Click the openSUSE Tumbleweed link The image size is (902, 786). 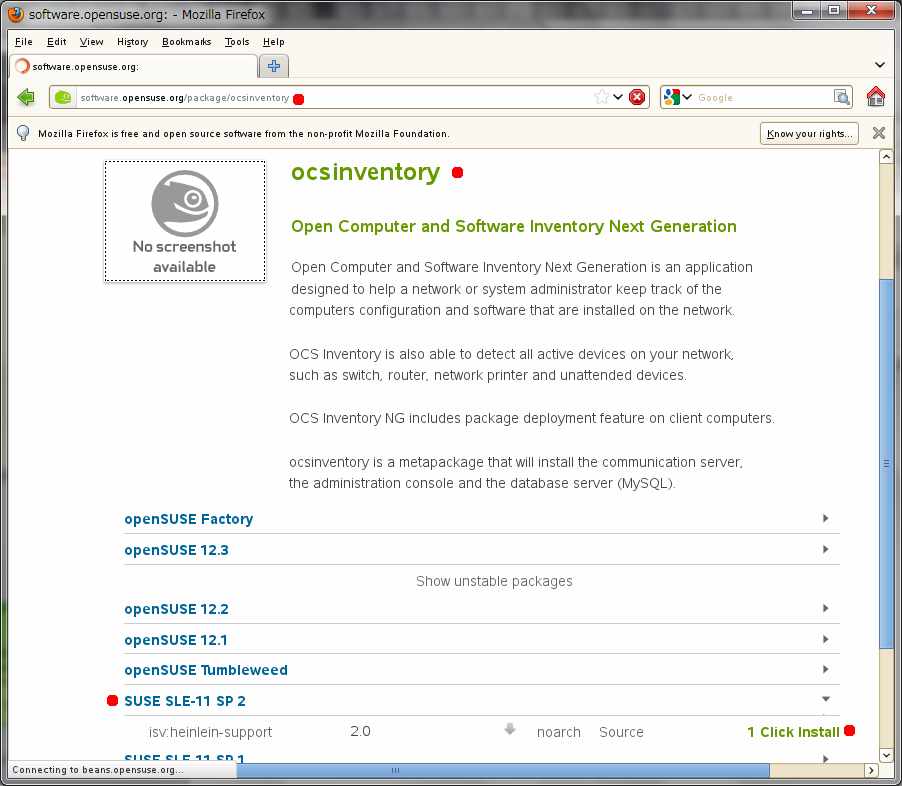pos(206,670)
